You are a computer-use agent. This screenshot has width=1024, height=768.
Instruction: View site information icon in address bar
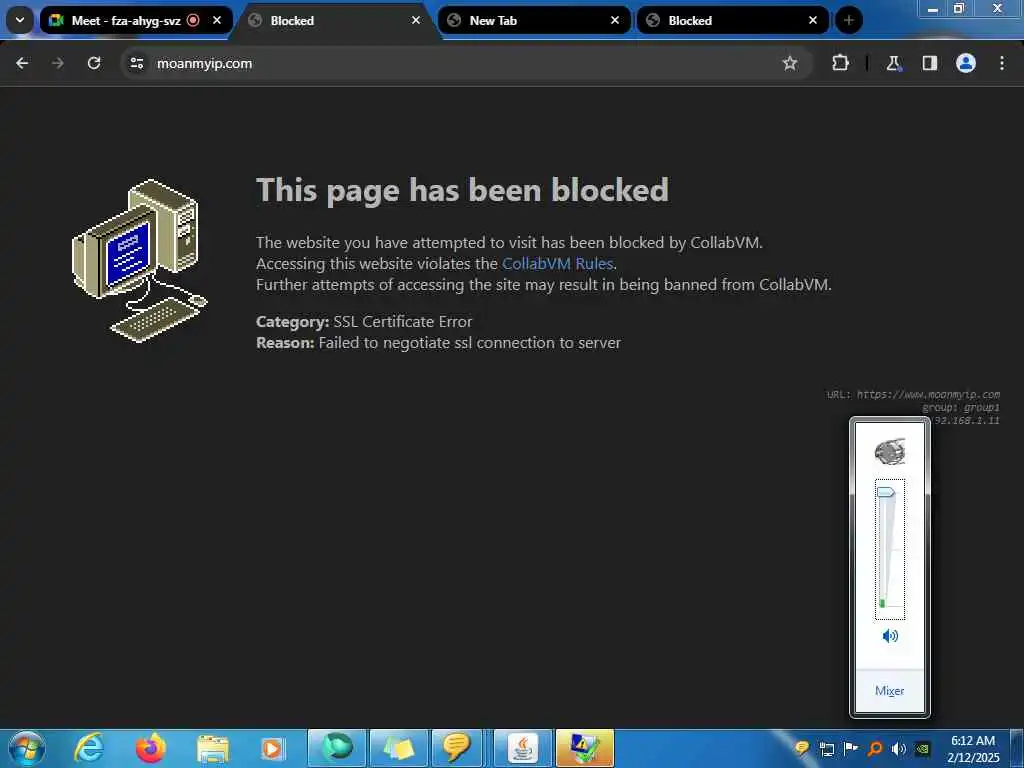pos(136,63)
